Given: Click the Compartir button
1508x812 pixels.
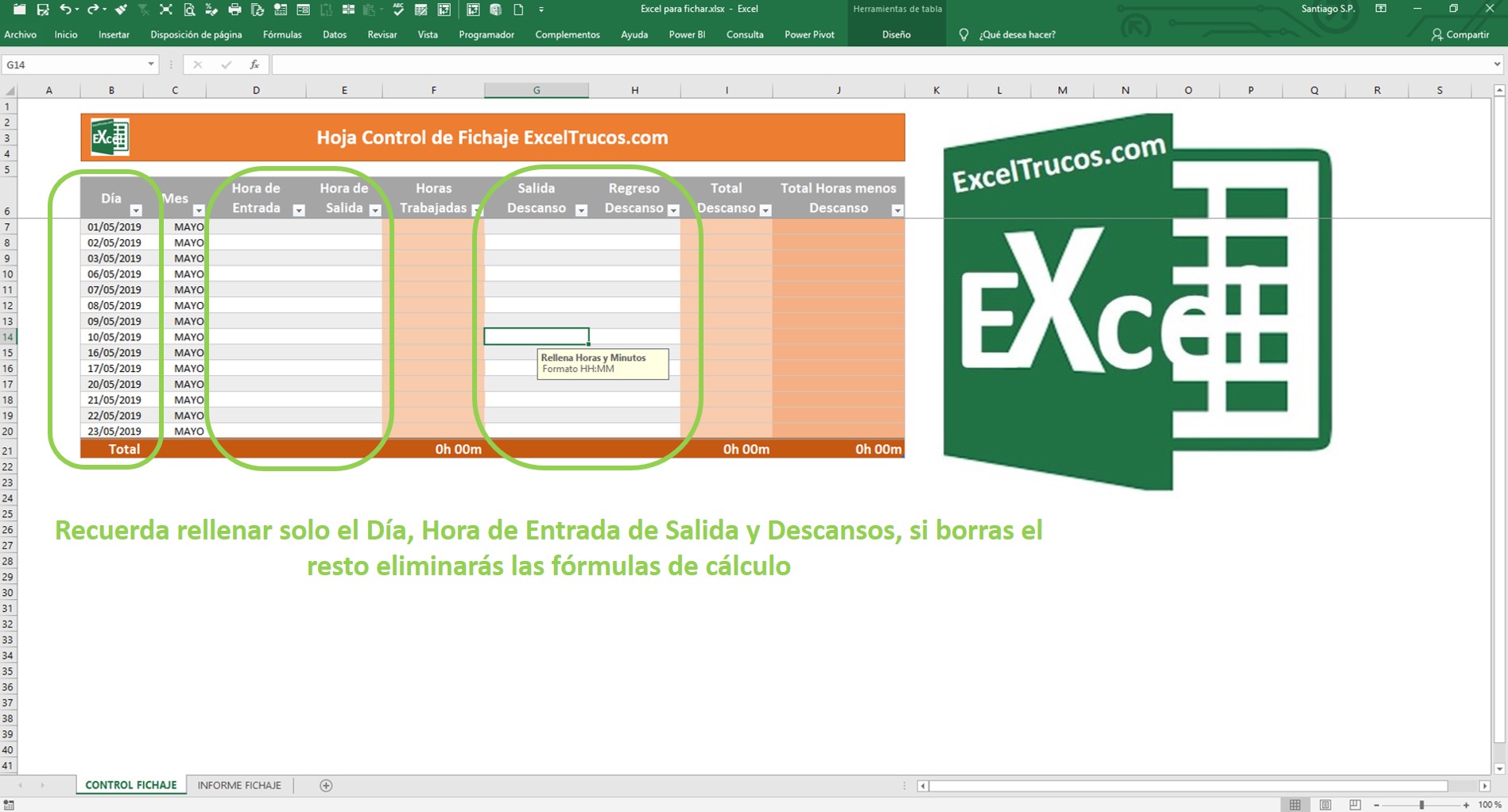Looking at the screenshot, I should click(1460, 34).
